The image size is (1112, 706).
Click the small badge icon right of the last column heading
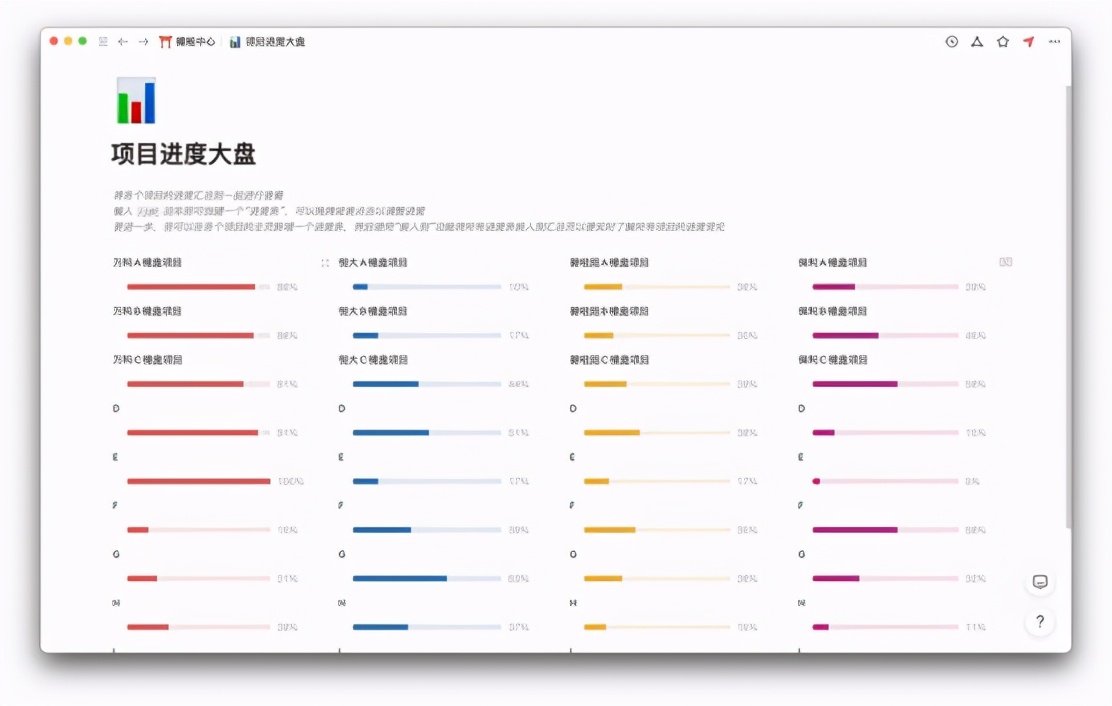coord(1005,260)
